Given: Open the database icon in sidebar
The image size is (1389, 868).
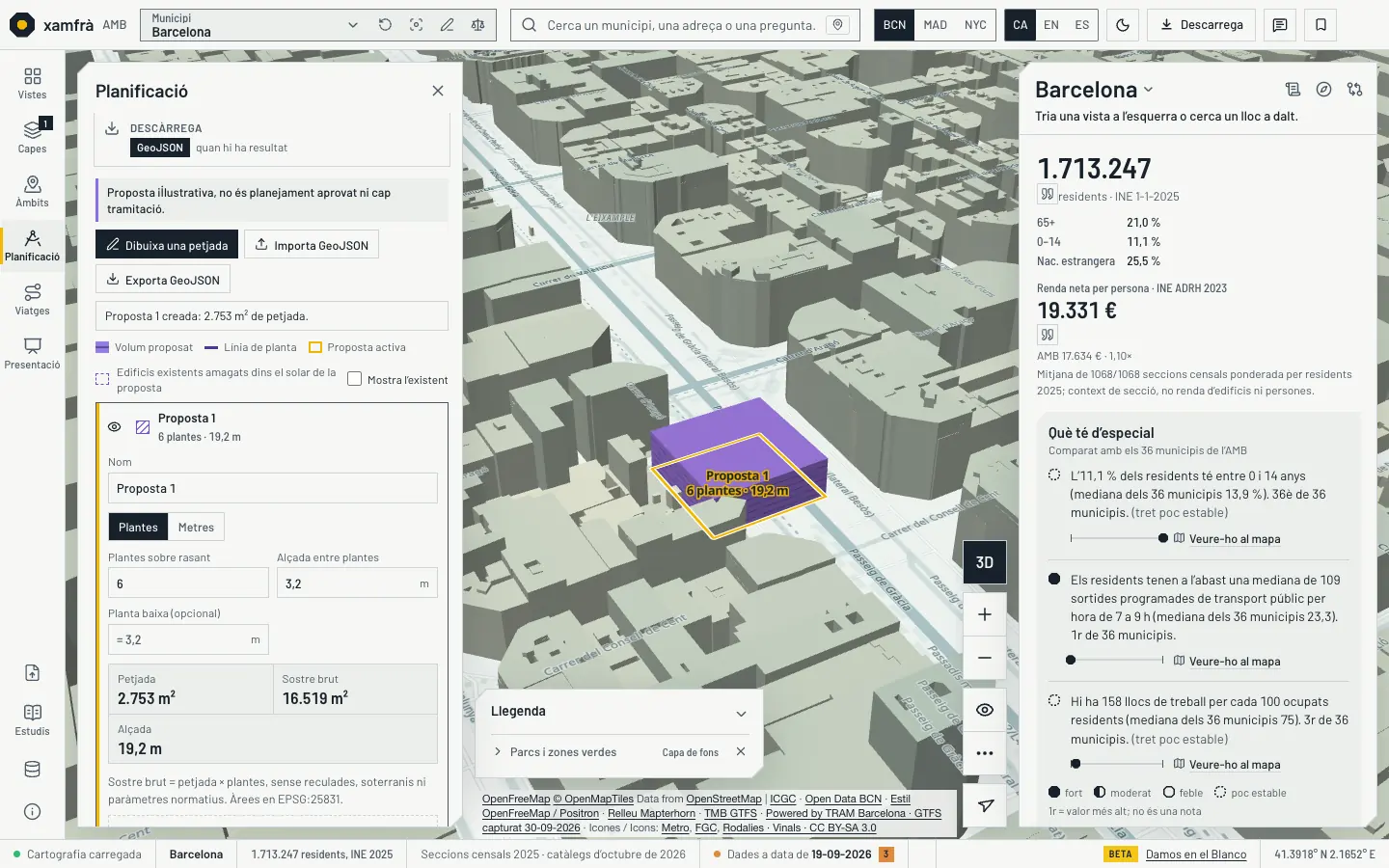Looking at the screenshot, I should 32,770.
